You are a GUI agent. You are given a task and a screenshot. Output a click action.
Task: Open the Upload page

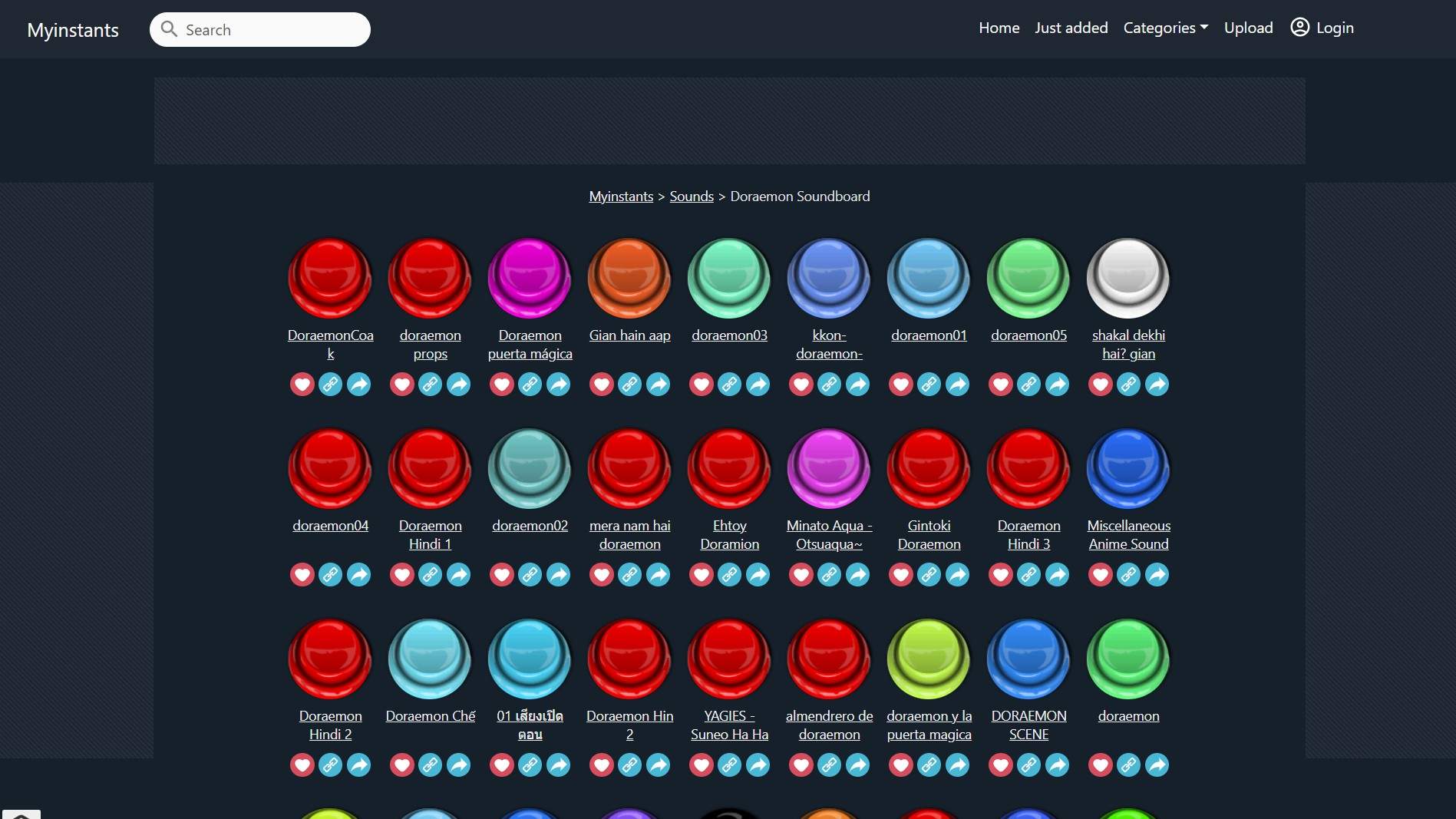click(1248, 28)
